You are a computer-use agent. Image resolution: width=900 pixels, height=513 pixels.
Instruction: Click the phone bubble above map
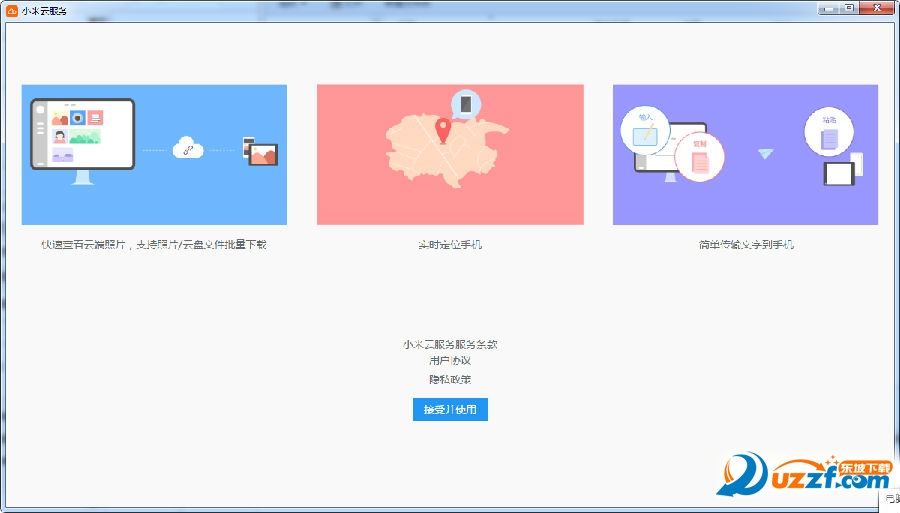465,104
